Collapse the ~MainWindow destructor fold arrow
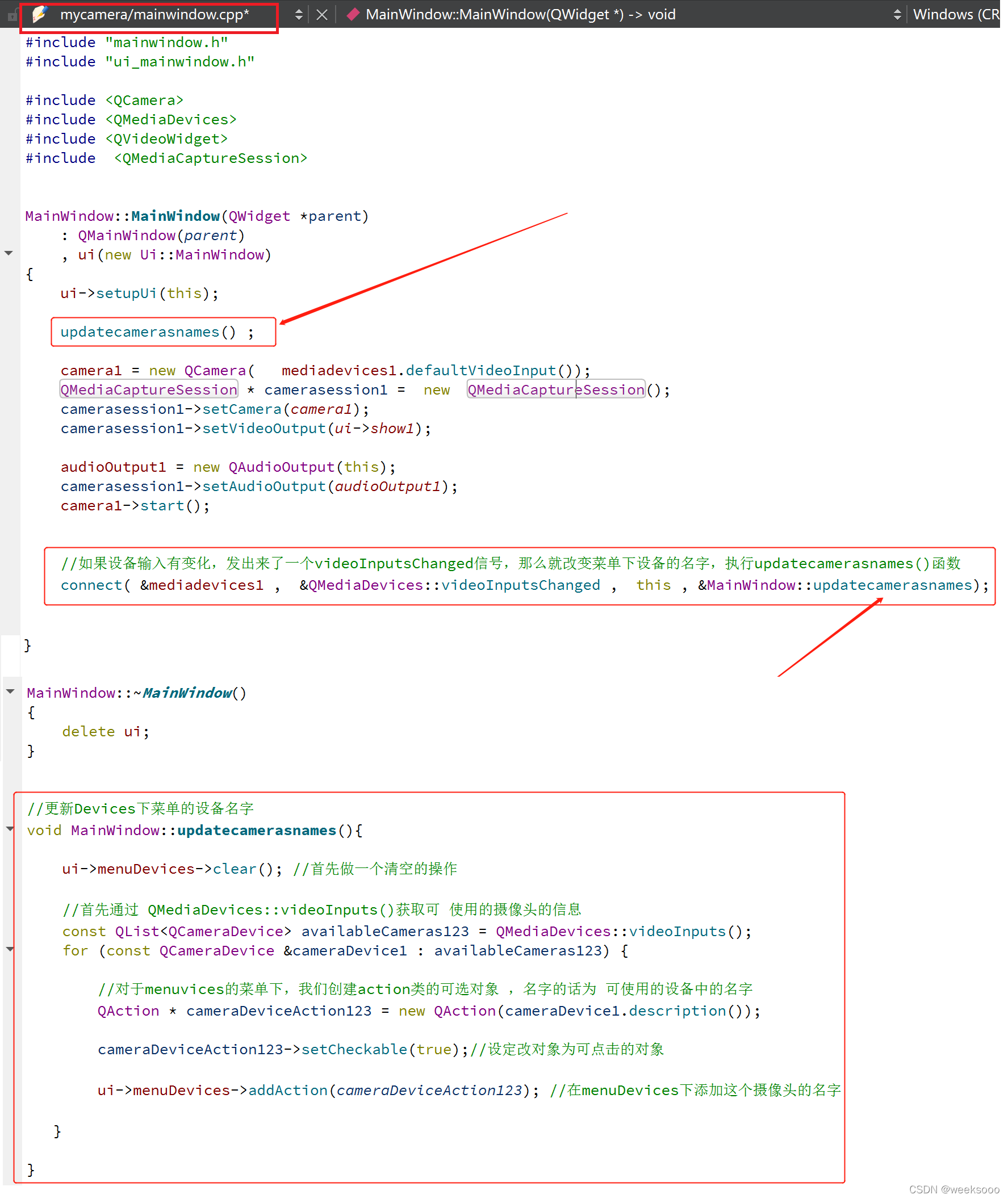1008x1199 pixels. click(10, 692)
